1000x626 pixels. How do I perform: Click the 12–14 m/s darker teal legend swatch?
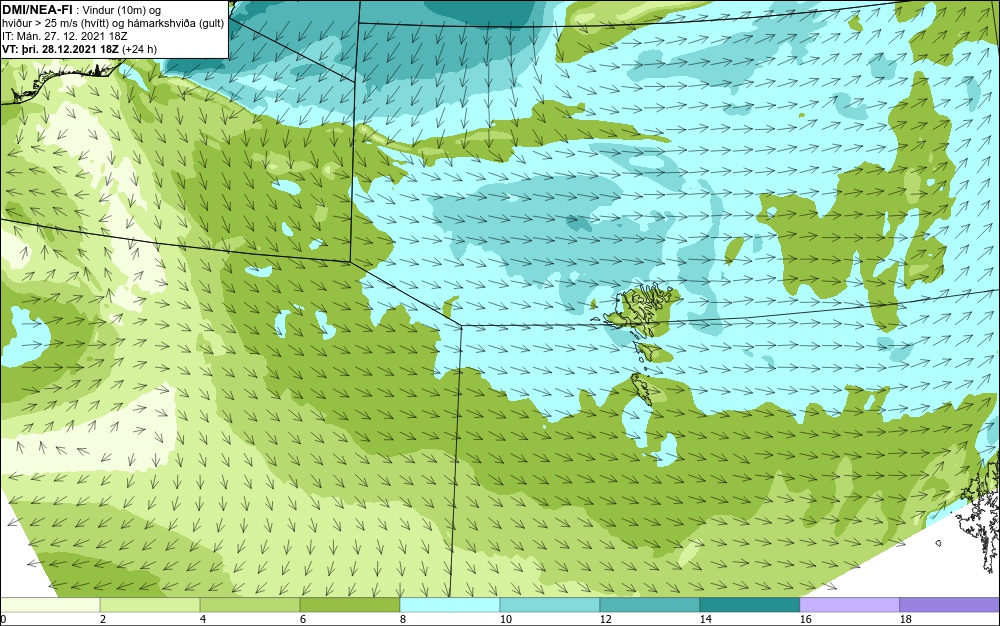click(649, 604)
